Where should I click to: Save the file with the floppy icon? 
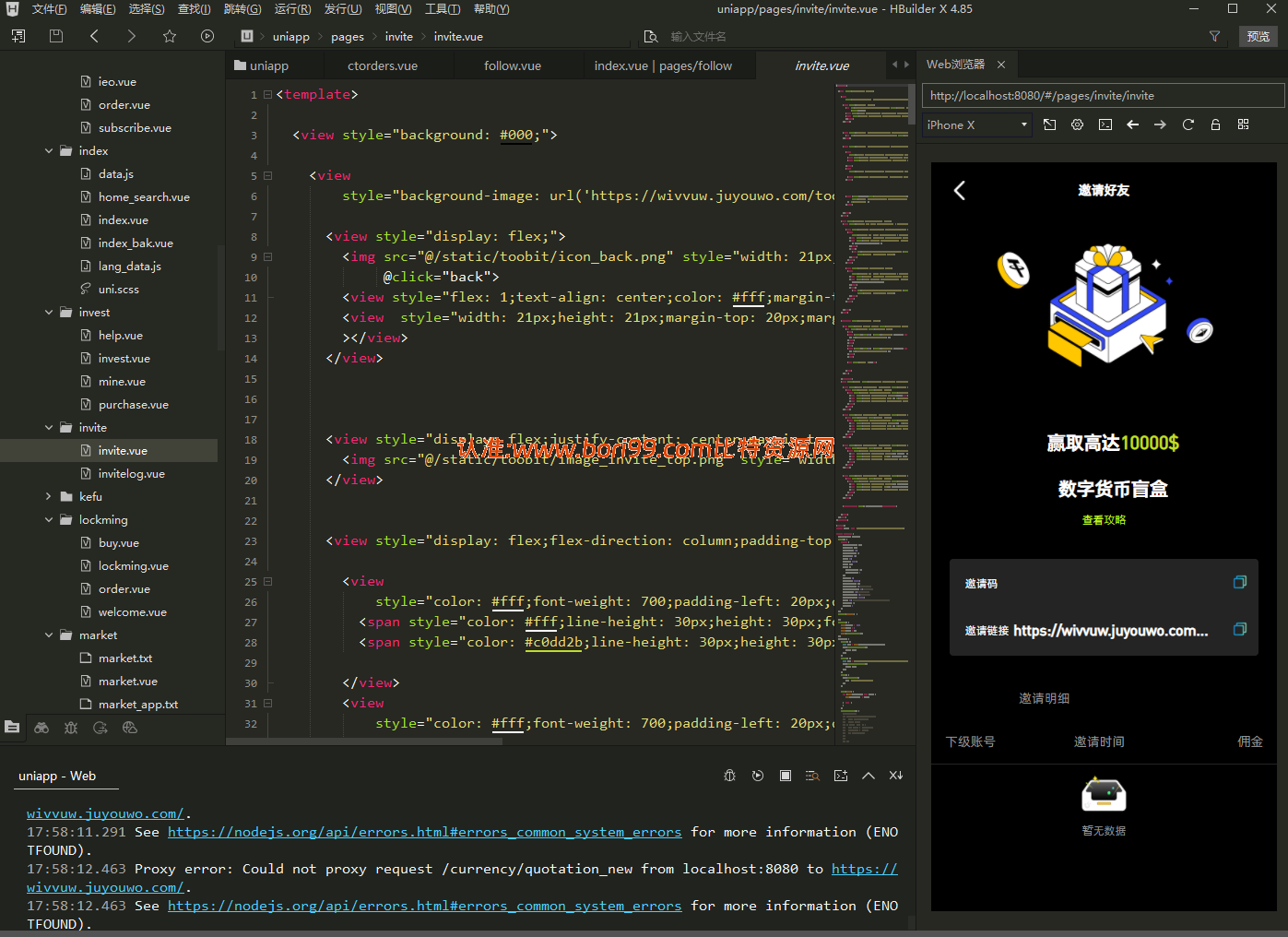point(56,36)
